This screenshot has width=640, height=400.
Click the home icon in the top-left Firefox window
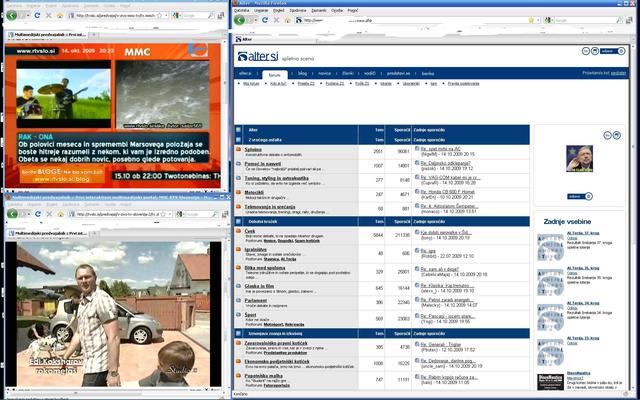click(60, 15)
